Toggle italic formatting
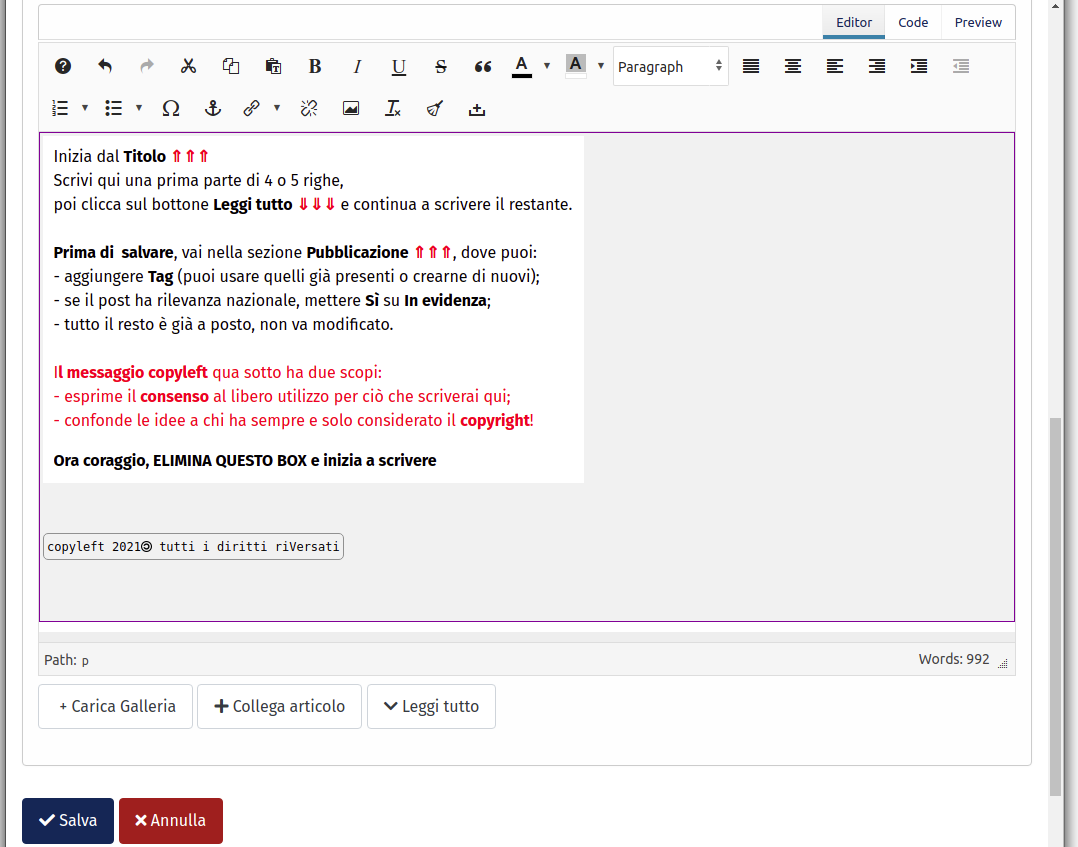 click(357, 67)
